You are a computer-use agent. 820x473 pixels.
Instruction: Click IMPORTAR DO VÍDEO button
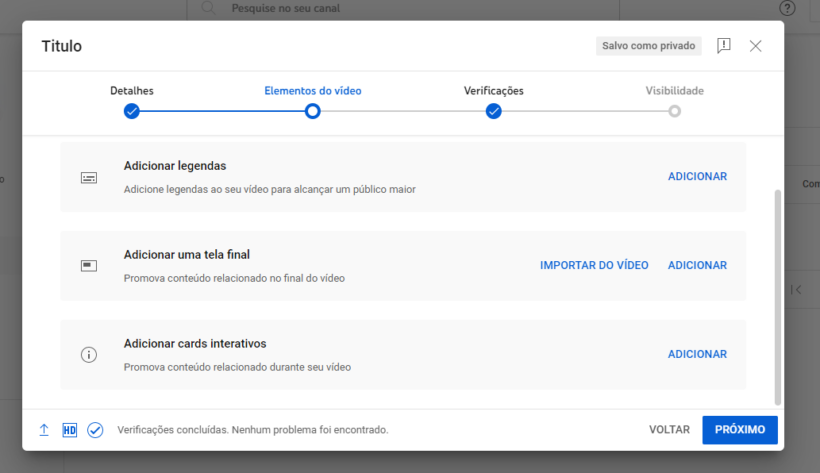coord(594,265)
